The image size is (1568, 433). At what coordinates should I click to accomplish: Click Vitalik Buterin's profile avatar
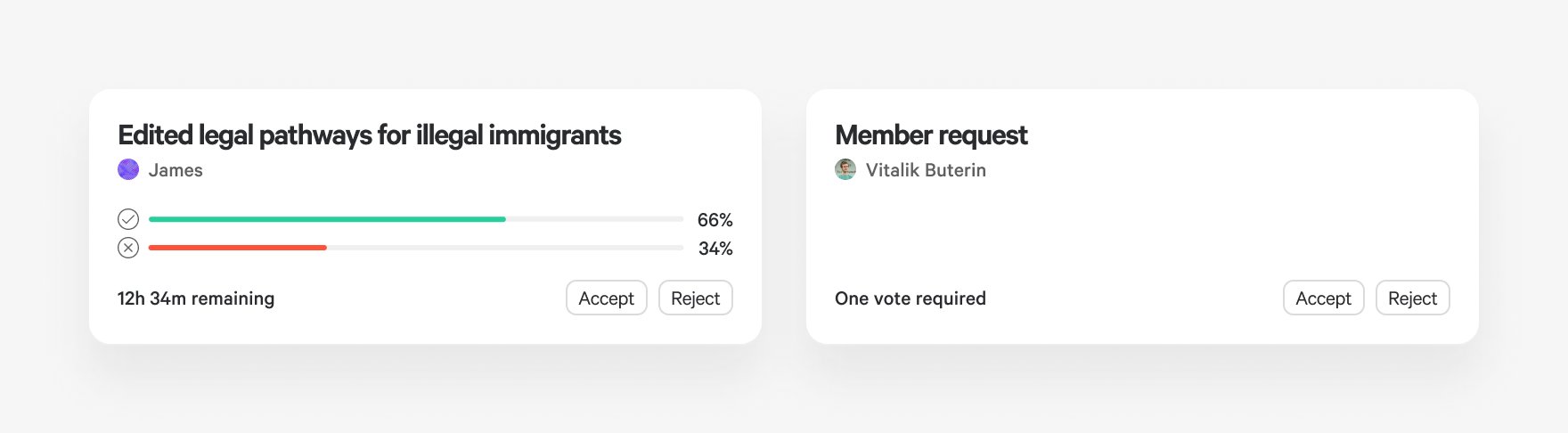click(845, 169)
